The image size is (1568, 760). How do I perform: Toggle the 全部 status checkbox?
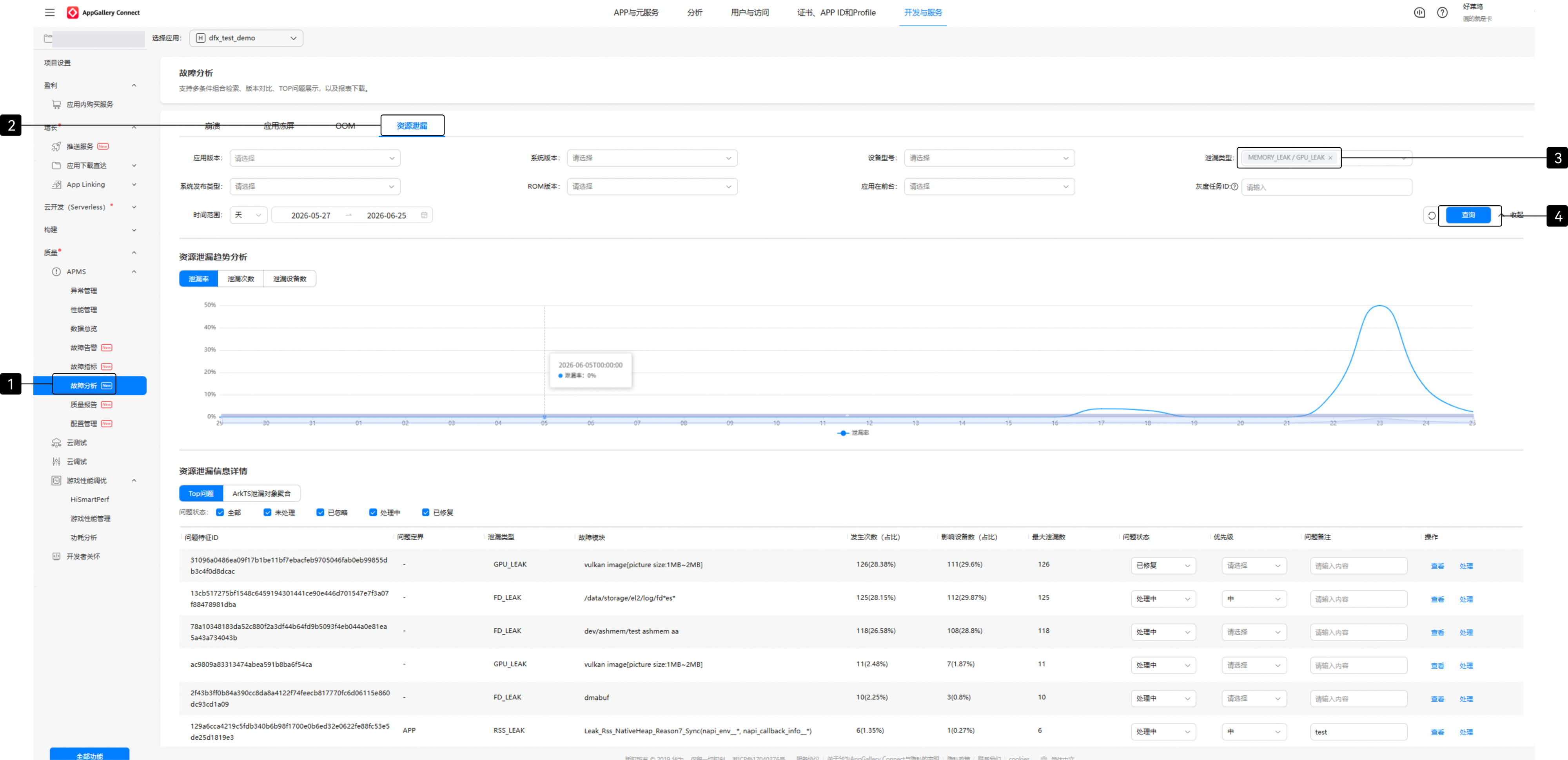(220, 512)
